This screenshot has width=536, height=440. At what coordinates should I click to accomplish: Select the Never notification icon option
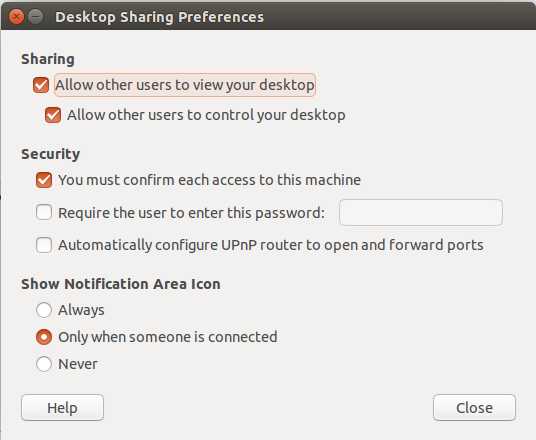click(x=44, y=364)
